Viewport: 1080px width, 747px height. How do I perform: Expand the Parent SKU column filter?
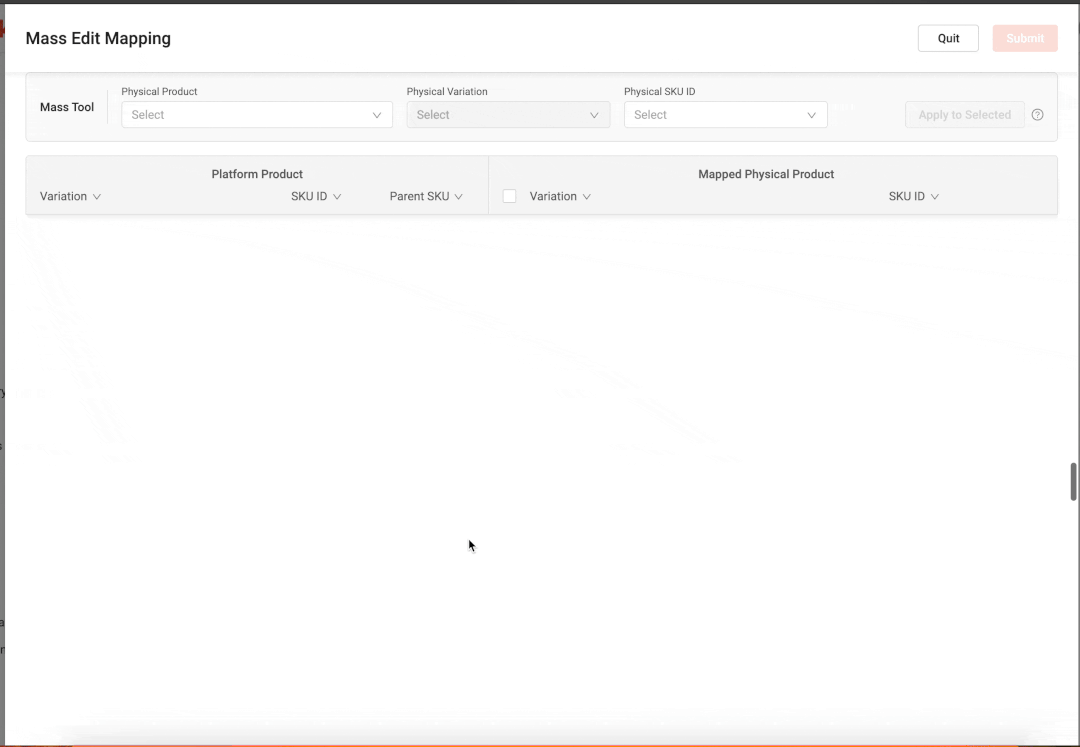[459, 197]
